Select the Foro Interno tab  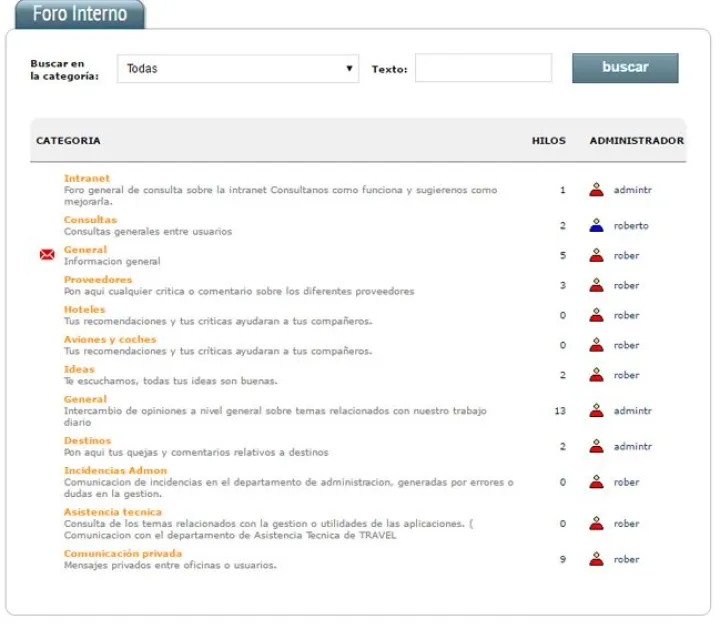point(80,14)
